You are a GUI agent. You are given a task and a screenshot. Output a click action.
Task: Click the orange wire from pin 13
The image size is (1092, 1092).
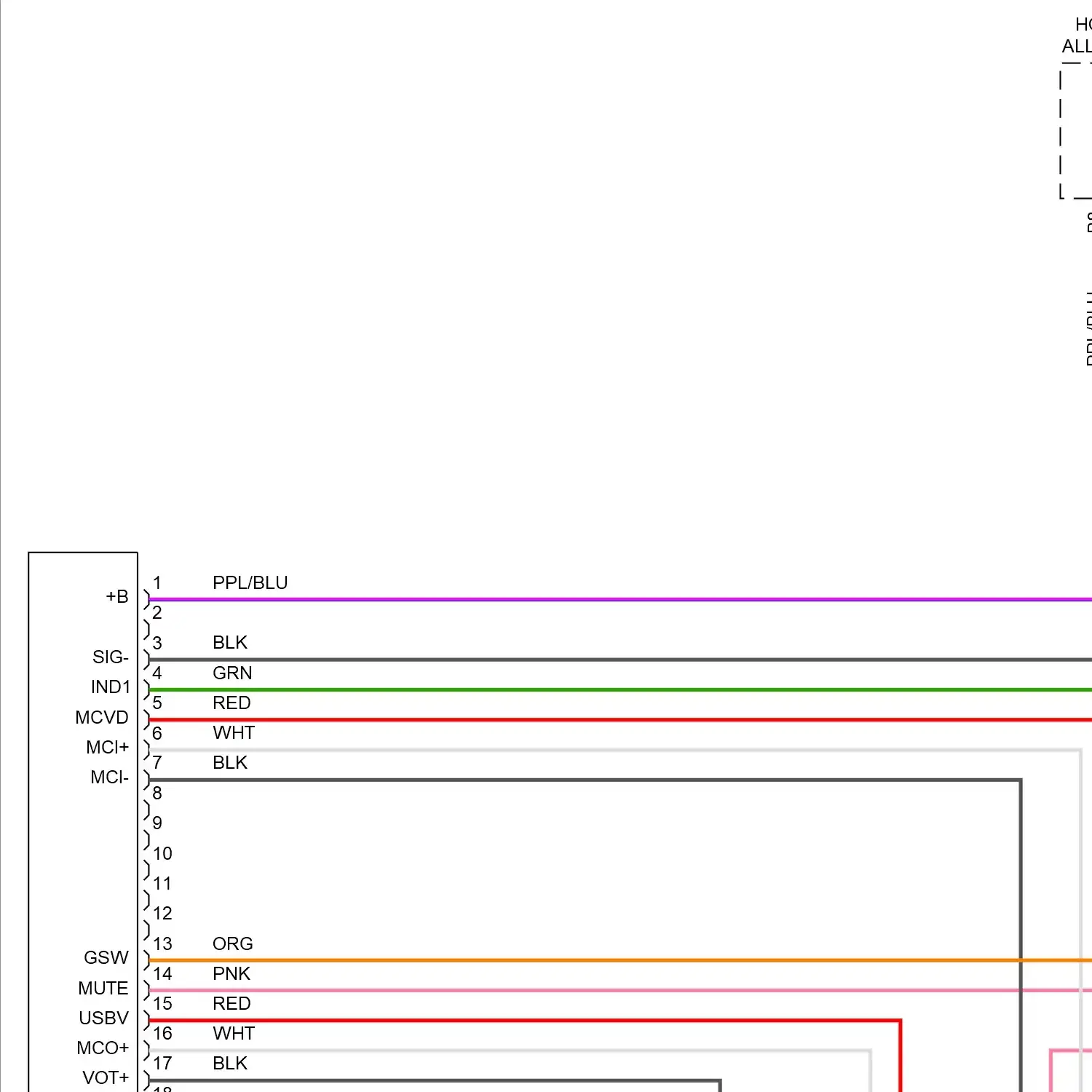620,960
